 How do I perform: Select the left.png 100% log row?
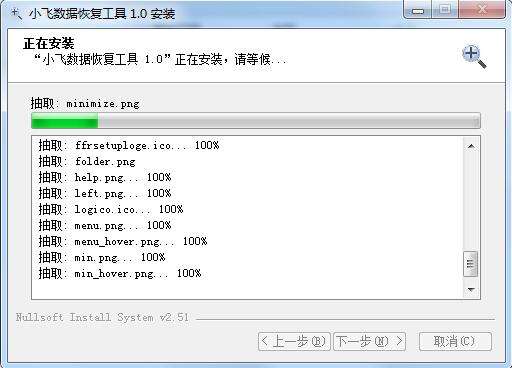click(x=105, y=193)
